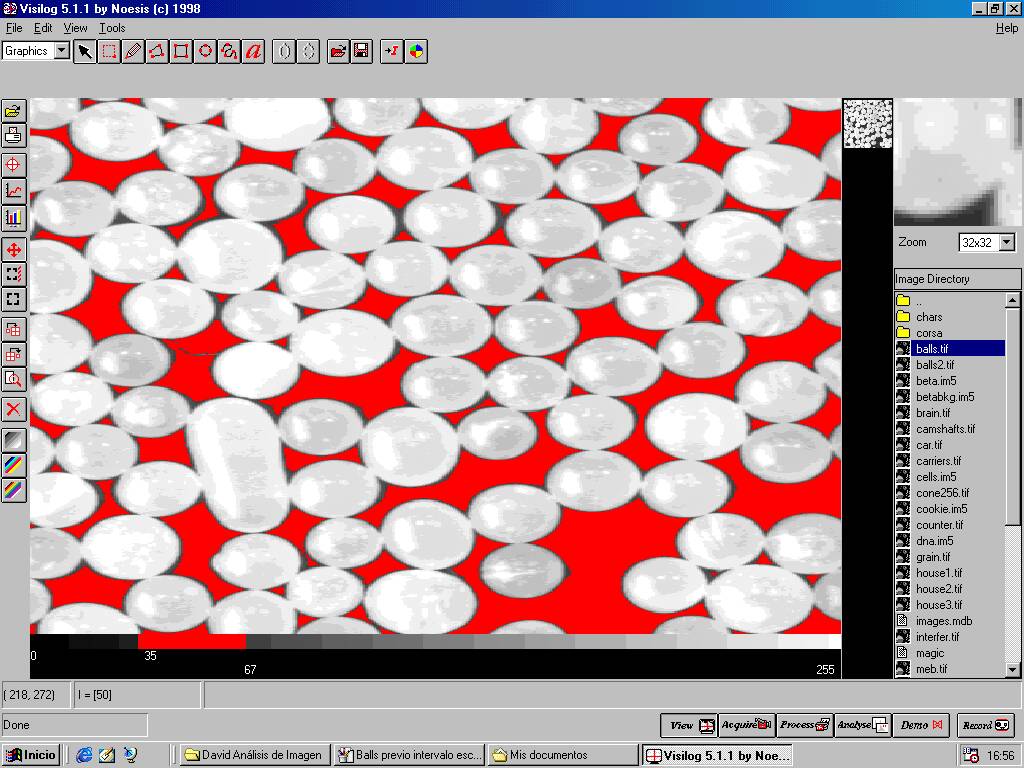Click the red range on grayscale bar
1024x768 pixels.
coord(190,641)
